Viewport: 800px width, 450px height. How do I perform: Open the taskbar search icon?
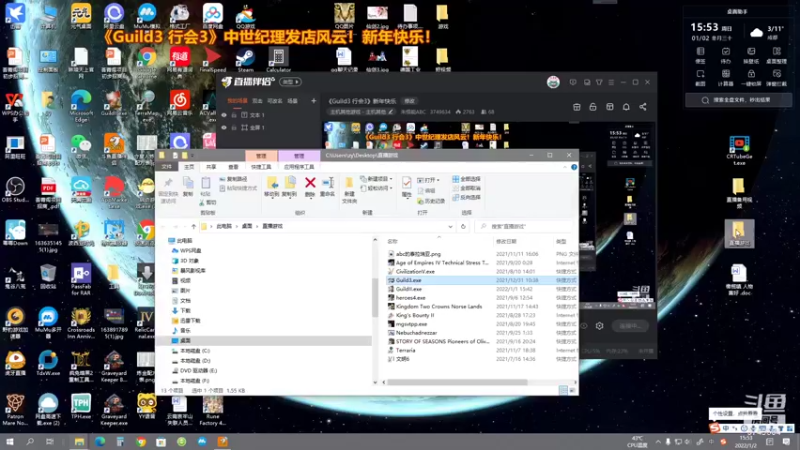tap(30, 442)
